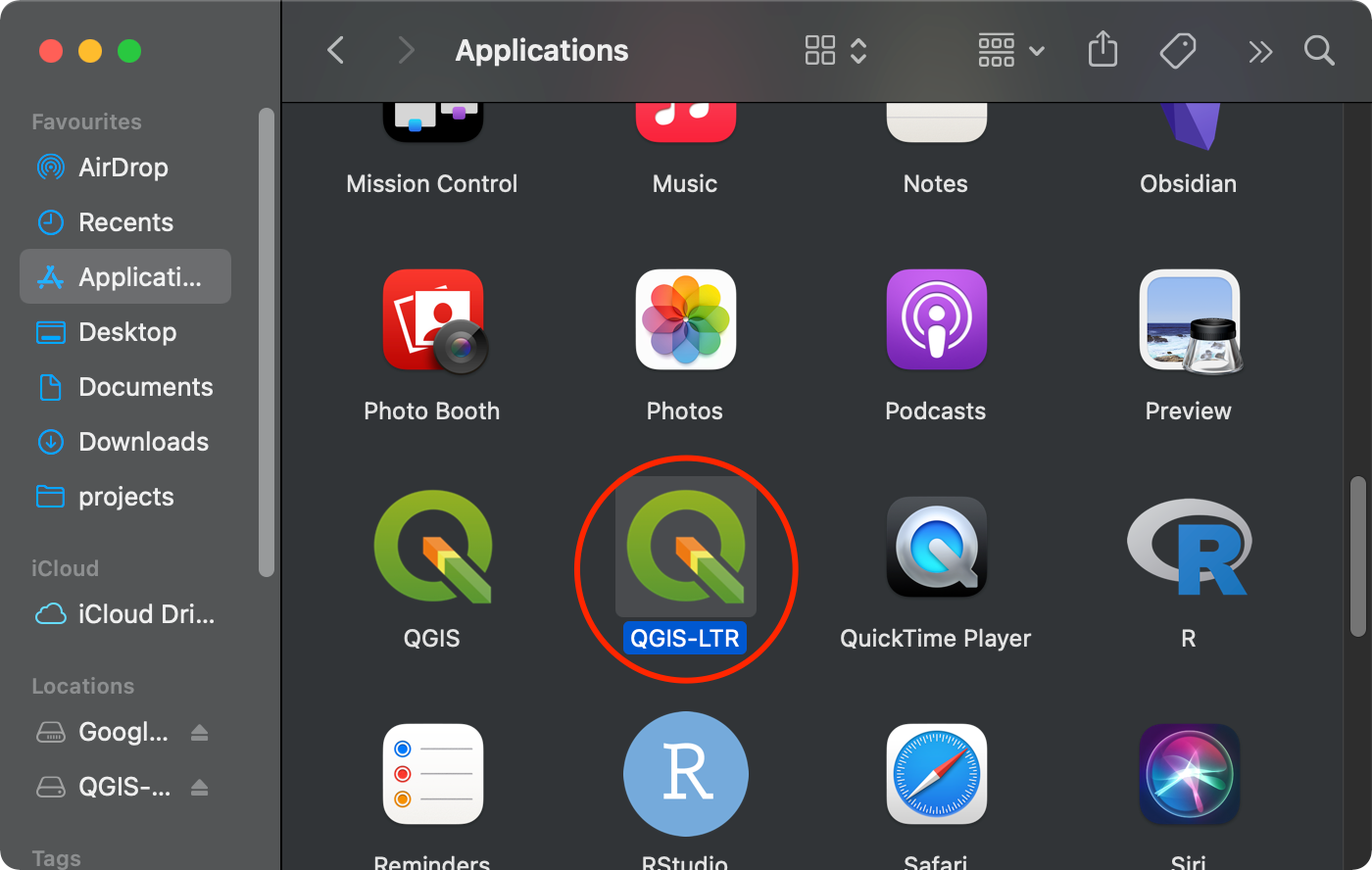The image size is (1372, 870).
Task: Show more toolbar items via double chevron
Action: [x=1260, y=51]
